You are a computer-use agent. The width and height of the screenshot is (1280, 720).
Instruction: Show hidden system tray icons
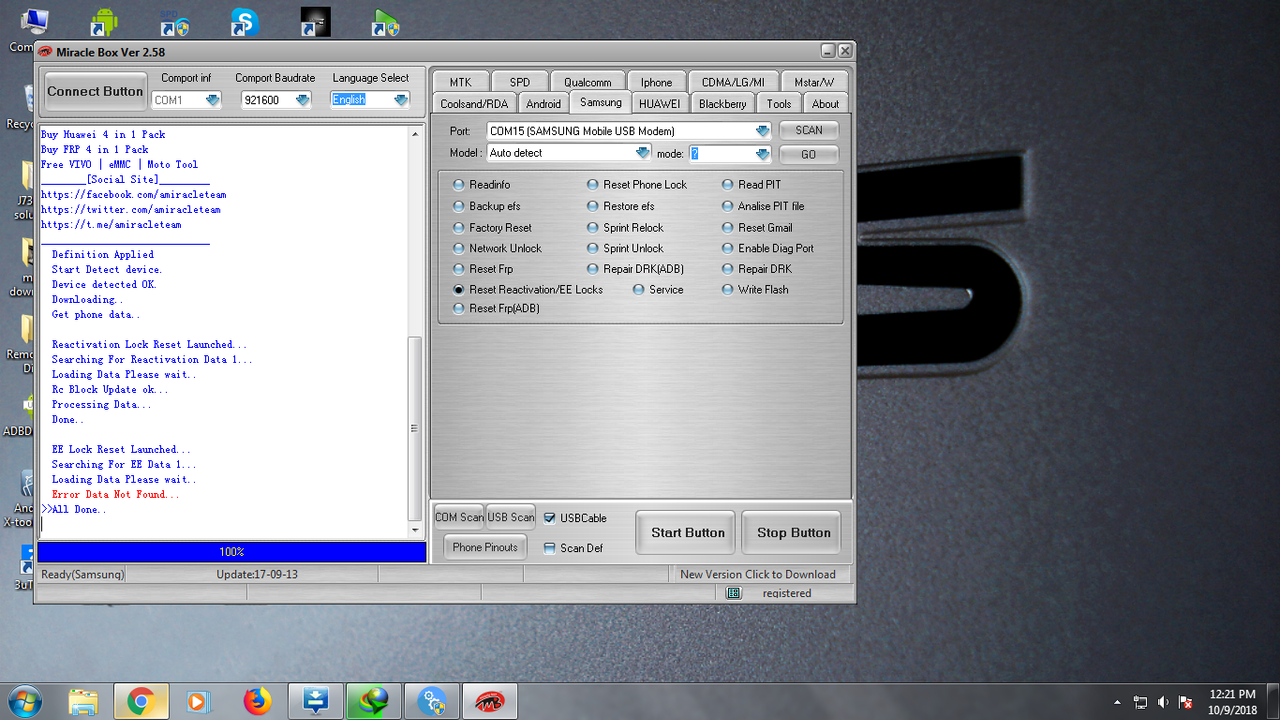coord(1117,702)
